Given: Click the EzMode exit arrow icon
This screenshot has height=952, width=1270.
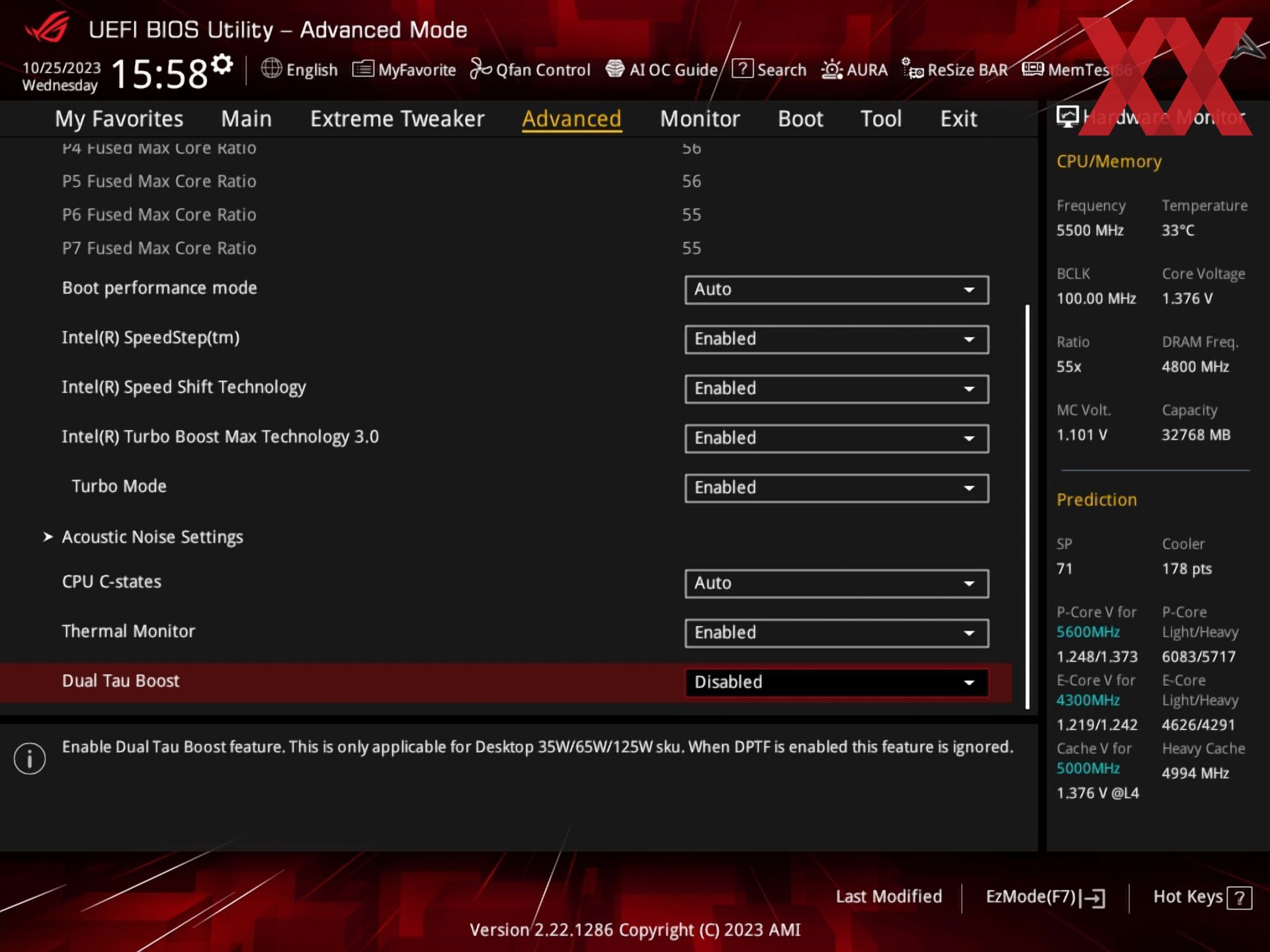Looking at the screenshot, I should point(1093,898).
